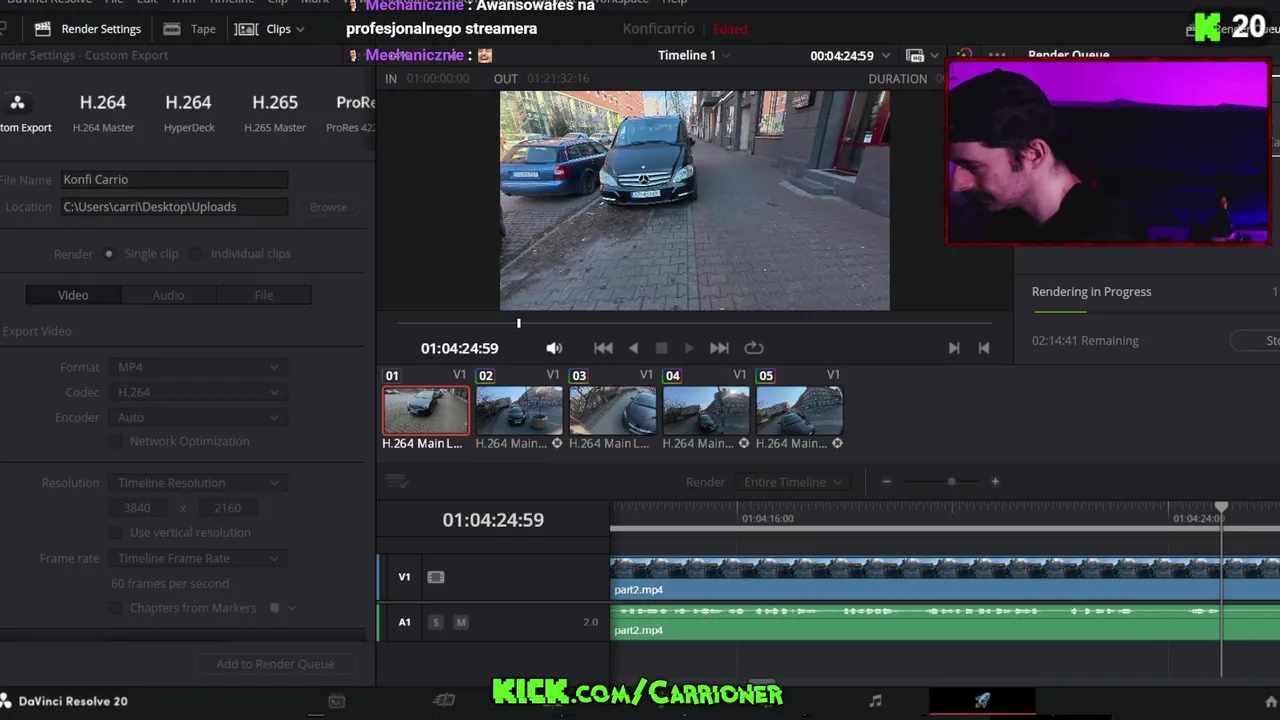The height and width of the screenshot is (720, 1280).
Task: Choose the H.265 Master preset
Action: (275, 113)
